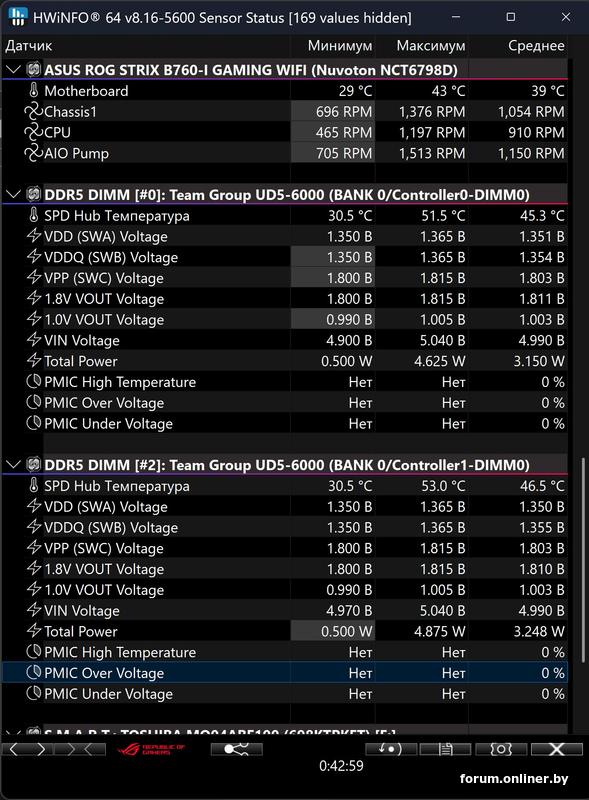Select DIMM #0 PMIC Over Voltage row
589x800 pixels.
tap(285, 403)
